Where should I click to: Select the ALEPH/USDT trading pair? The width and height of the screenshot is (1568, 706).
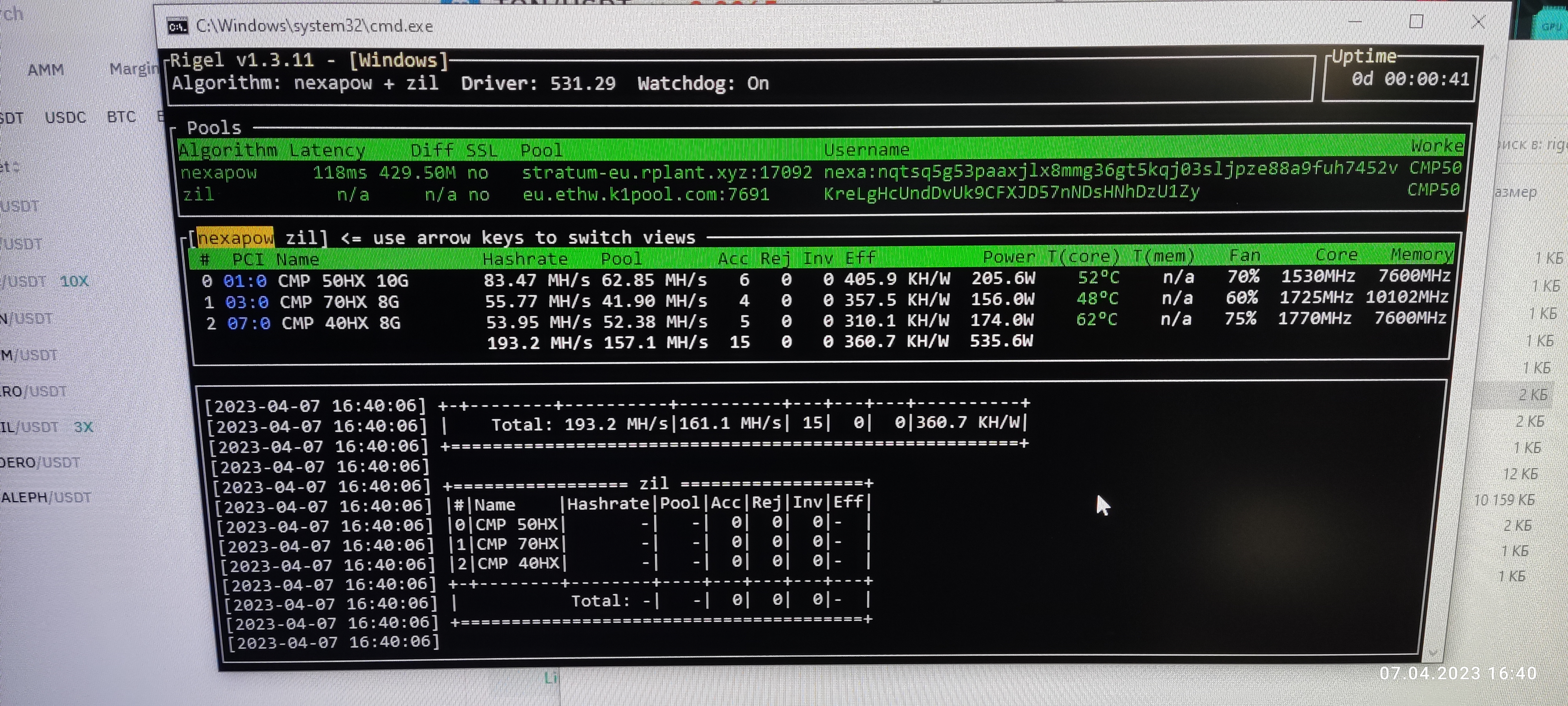tap(45, 497)
